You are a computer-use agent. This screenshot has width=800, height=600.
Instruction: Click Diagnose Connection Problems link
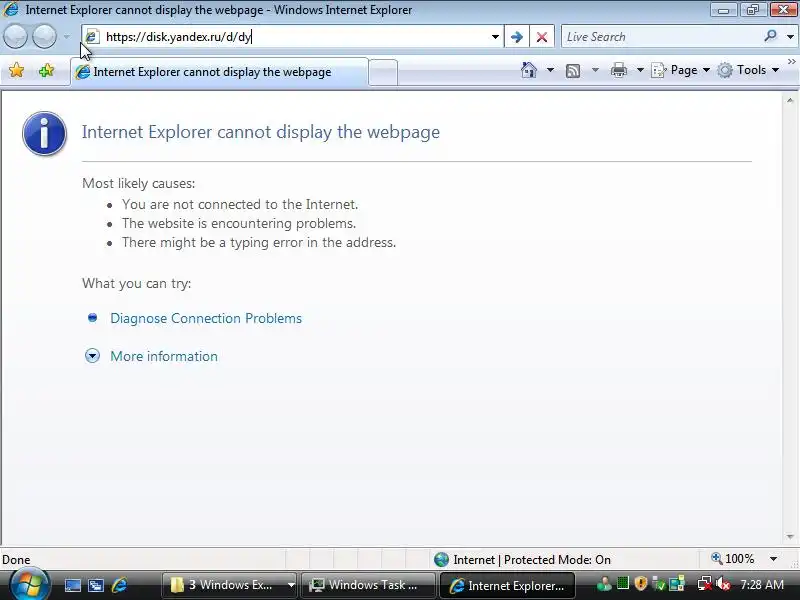[206, 318]
